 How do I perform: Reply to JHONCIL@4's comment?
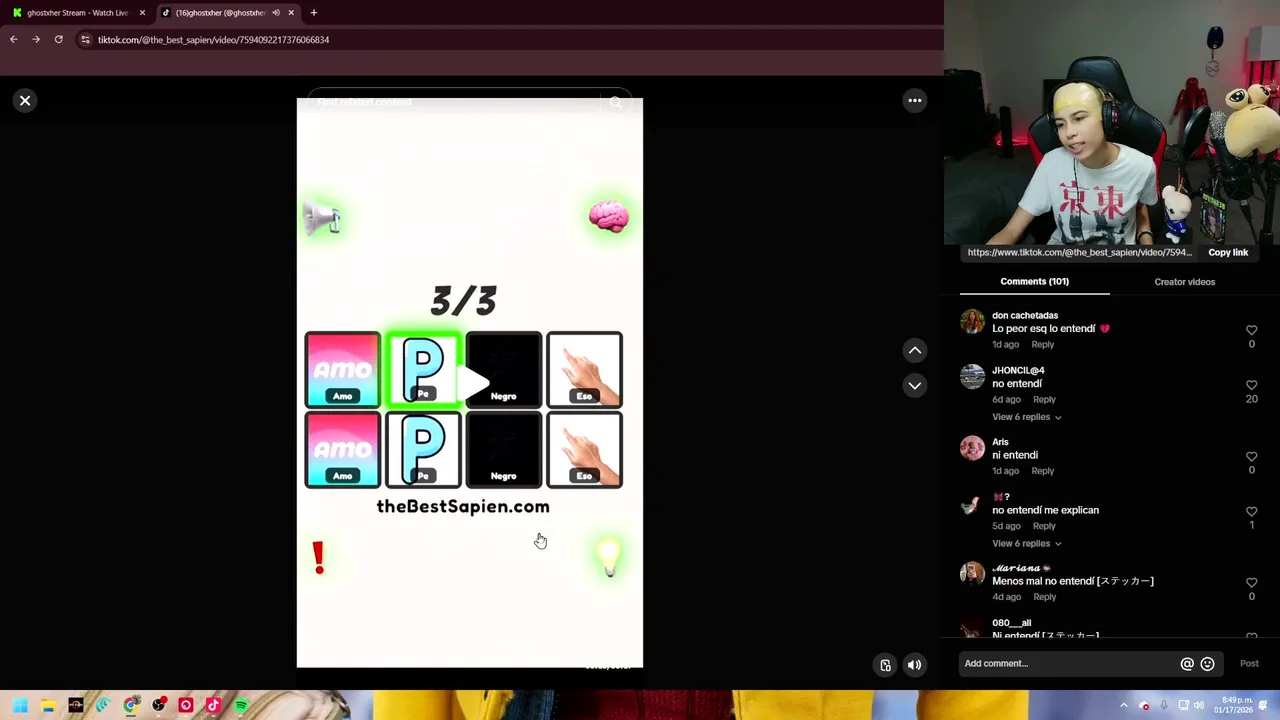click(x=1044, y=399)
